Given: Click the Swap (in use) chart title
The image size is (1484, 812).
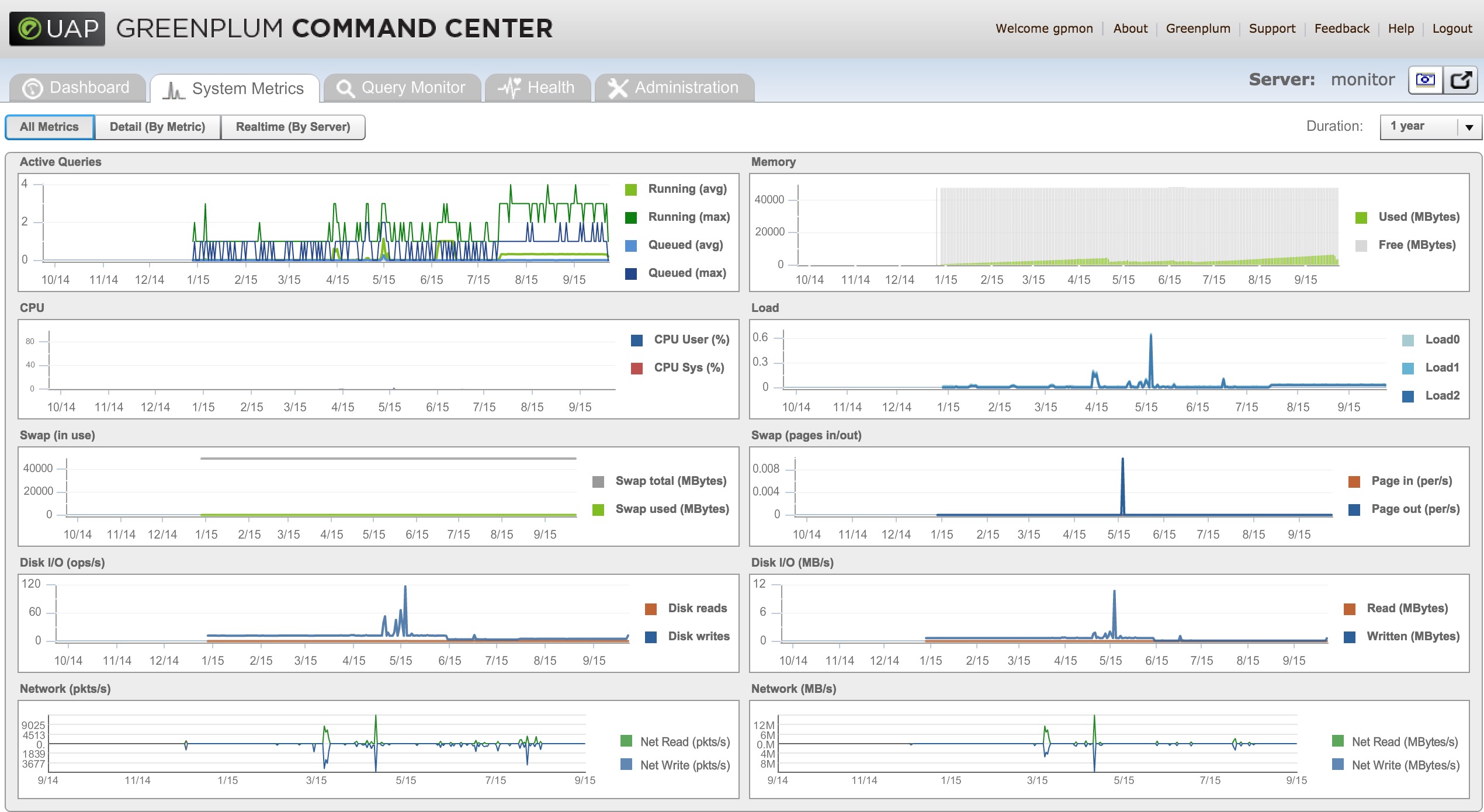Looking at the screenshot, I should tap(57, 435).
